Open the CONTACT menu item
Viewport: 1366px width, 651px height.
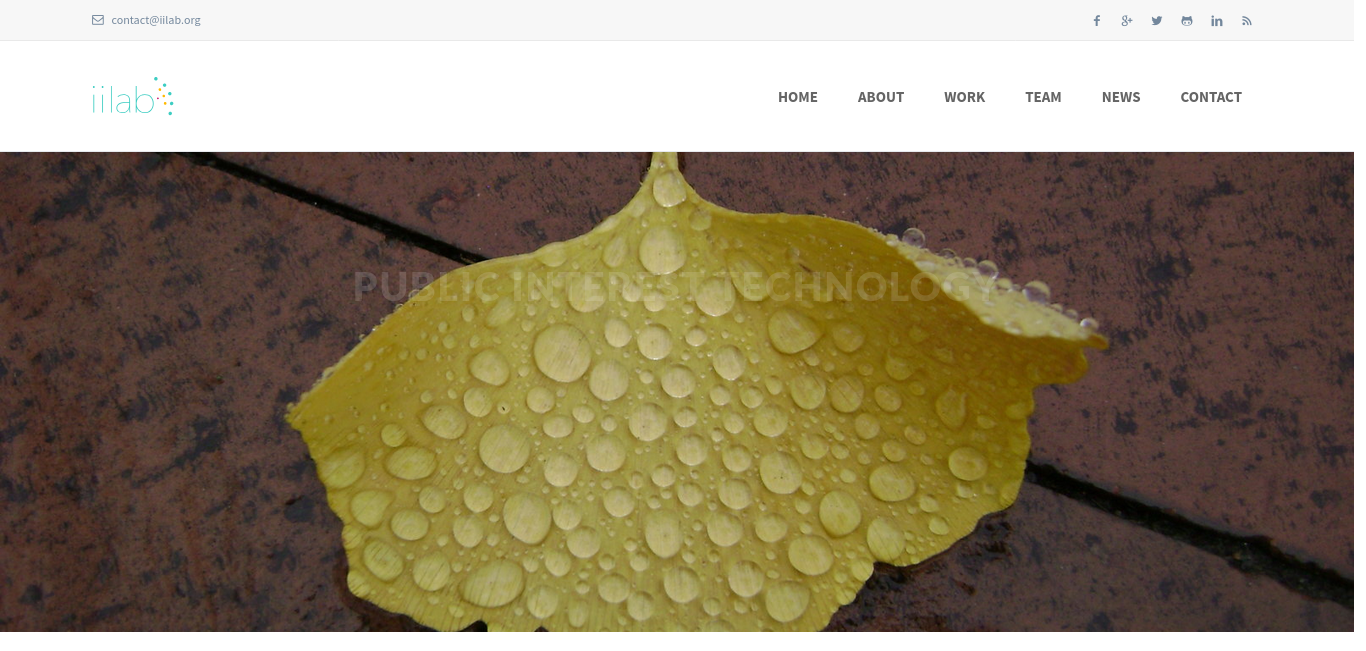[x=1211, y=97]
